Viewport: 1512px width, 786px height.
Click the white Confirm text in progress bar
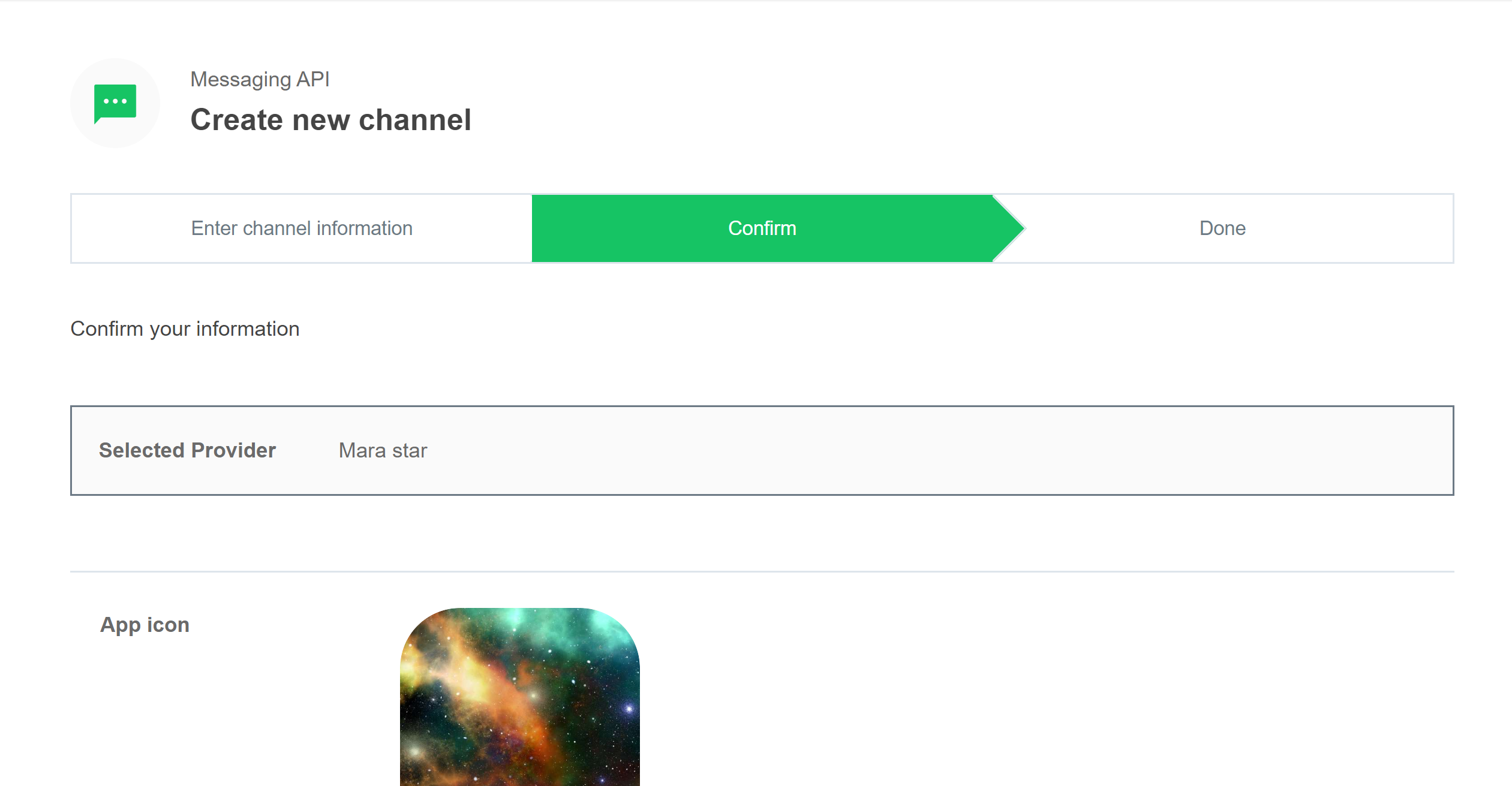(762, 228)
